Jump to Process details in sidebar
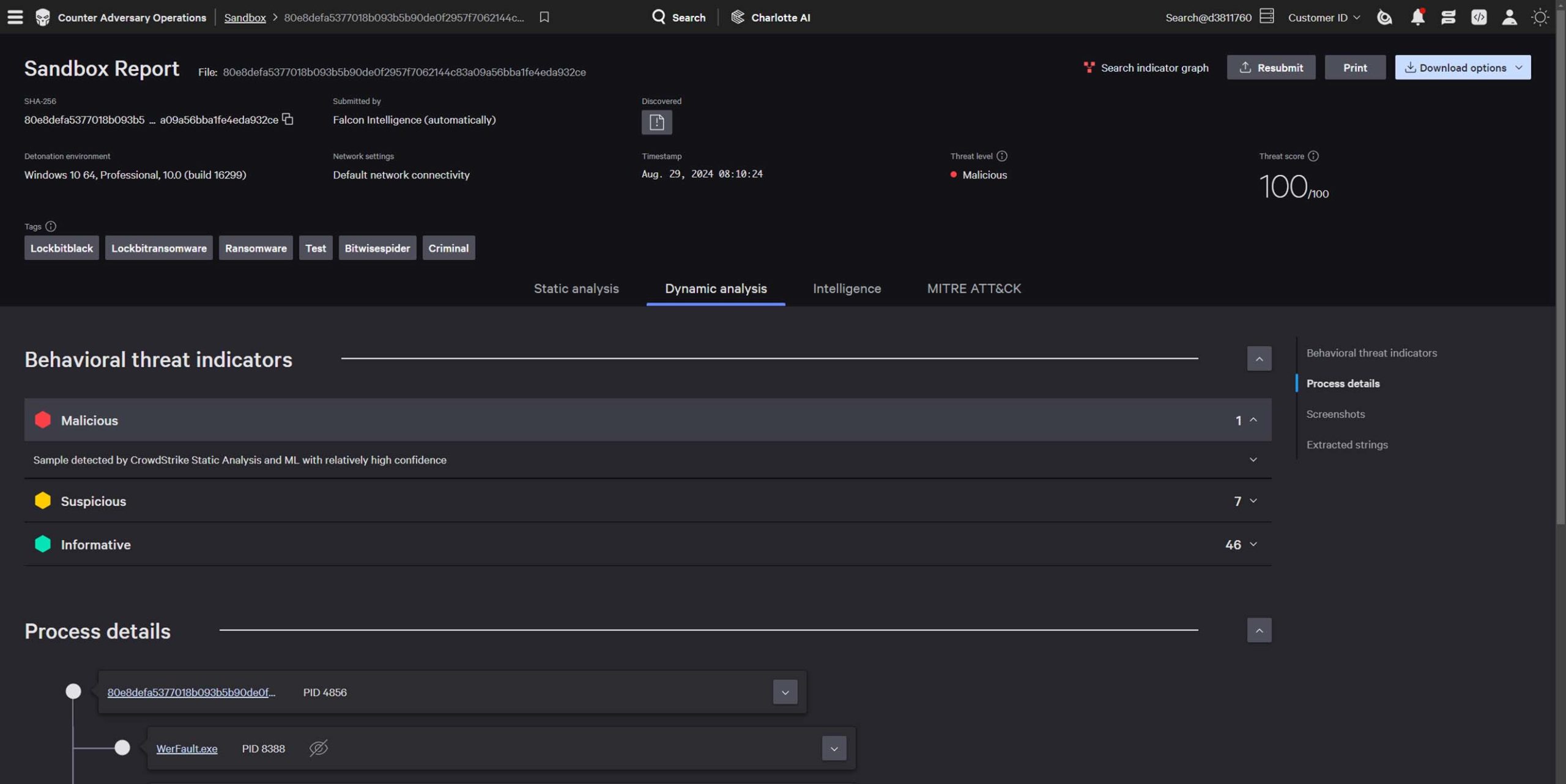1566x784 pixels. (1343, 383)
